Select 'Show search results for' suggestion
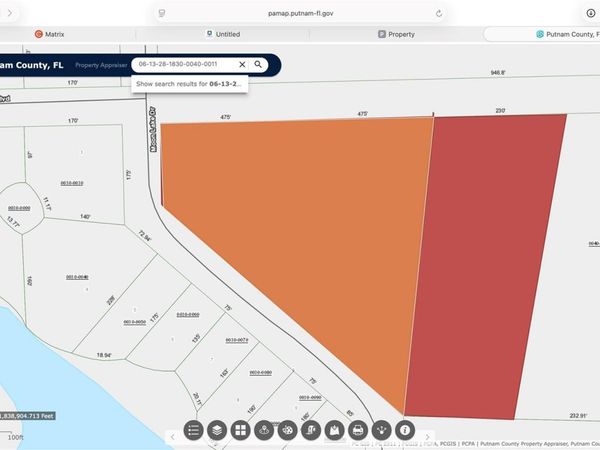The height and width of the screenshot is (450, 600). coord(188,84)
